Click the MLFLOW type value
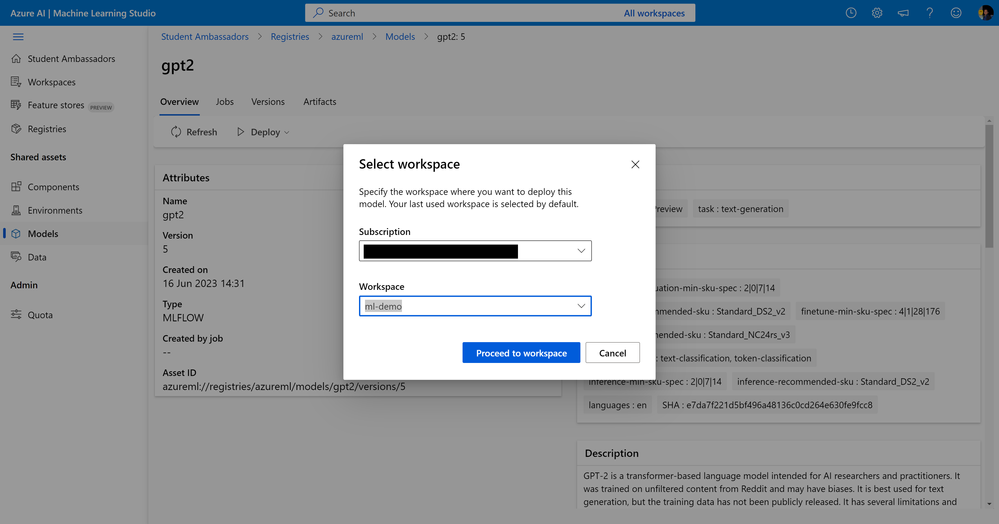Image resolution: width=999 pixels, height=524 pixels. (183, 317)
